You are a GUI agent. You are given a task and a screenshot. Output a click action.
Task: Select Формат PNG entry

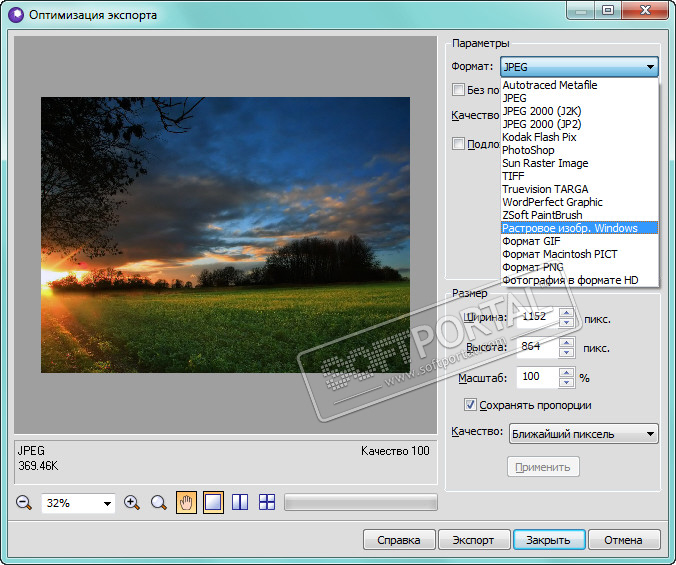pos(579,267)
